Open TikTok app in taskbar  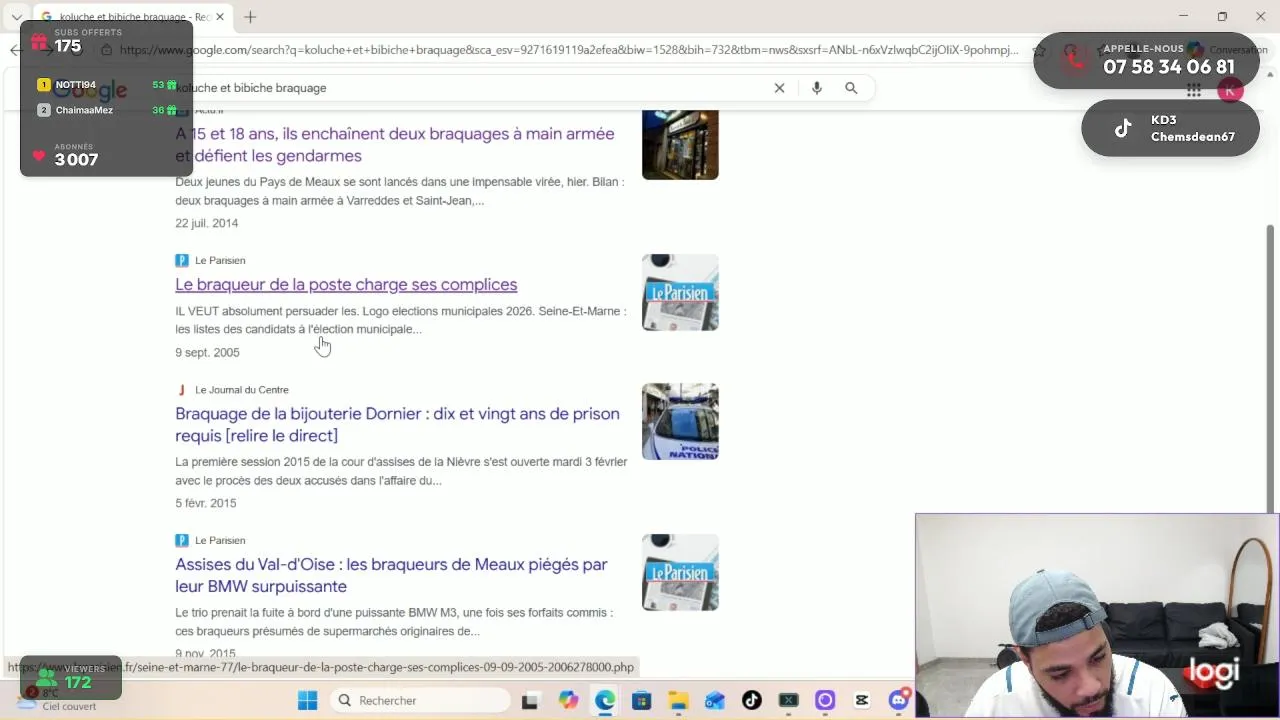tap(751, 700)
